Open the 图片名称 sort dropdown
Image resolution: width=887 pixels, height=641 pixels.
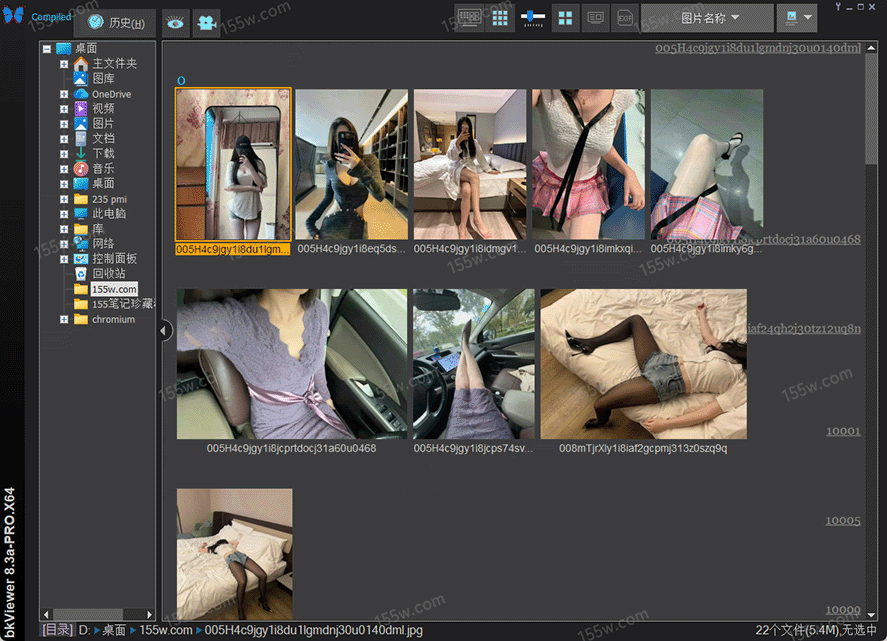pos(708,18)
